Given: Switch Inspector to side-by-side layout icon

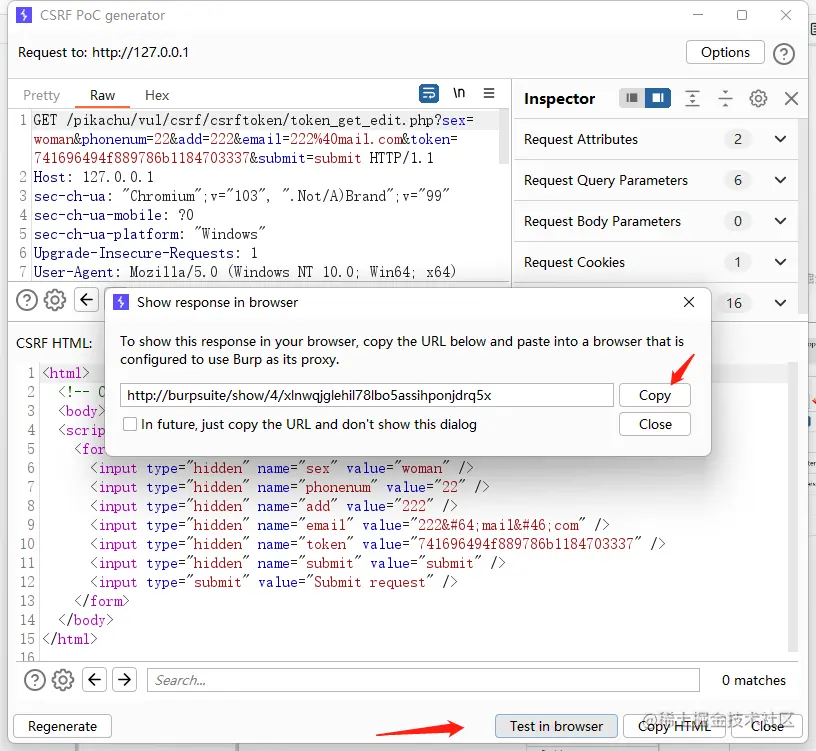Looking at the screenshot, I should click(x=658, y=98).
